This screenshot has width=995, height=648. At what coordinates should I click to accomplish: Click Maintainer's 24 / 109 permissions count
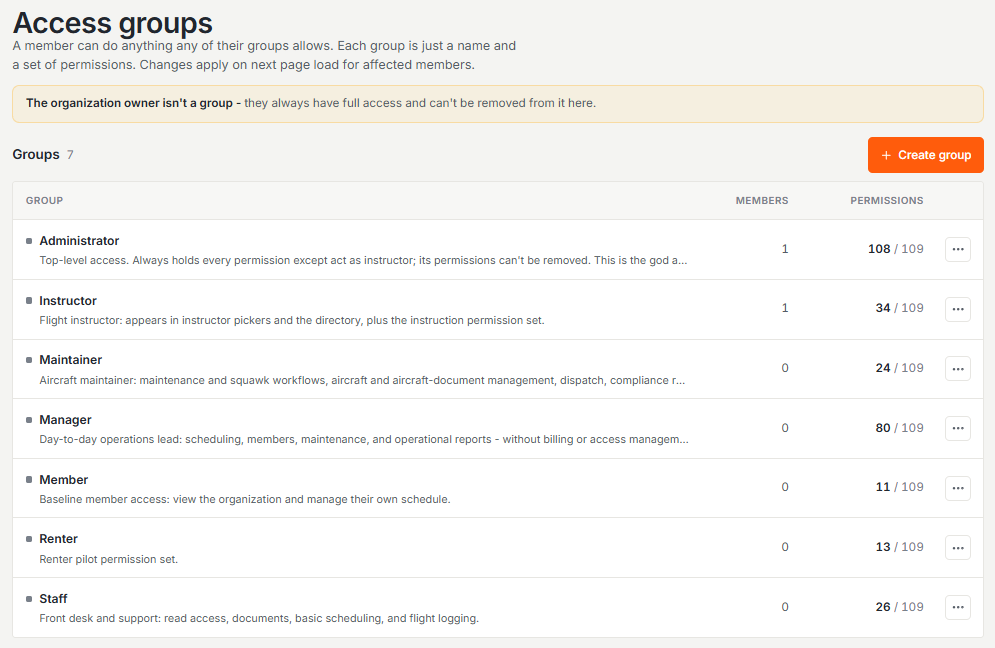(899, 368)
